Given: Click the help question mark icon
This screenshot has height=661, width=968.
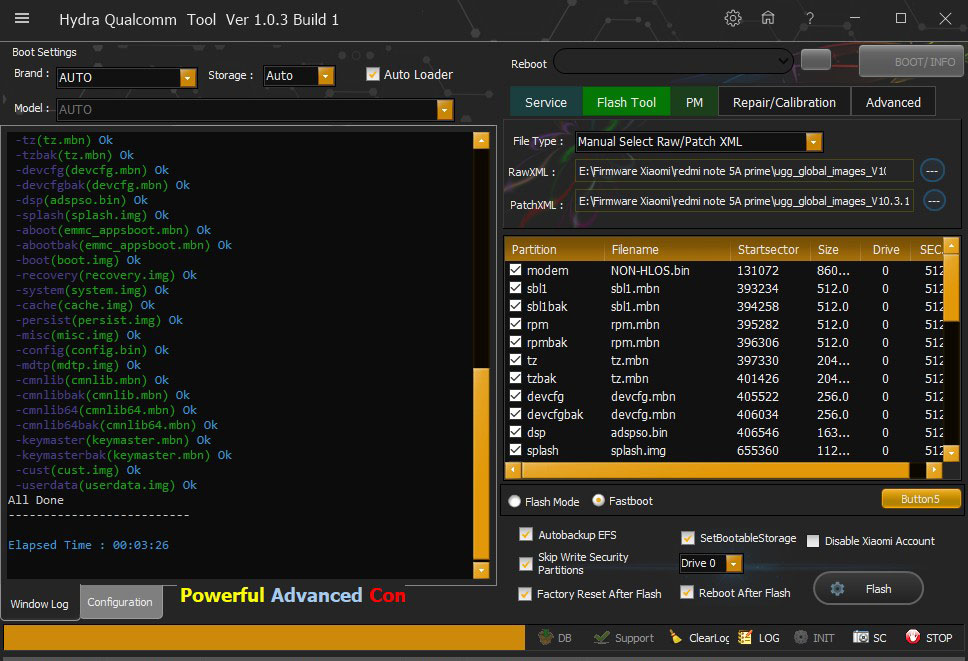Looking at the screenshot, I should coord(810,19).
